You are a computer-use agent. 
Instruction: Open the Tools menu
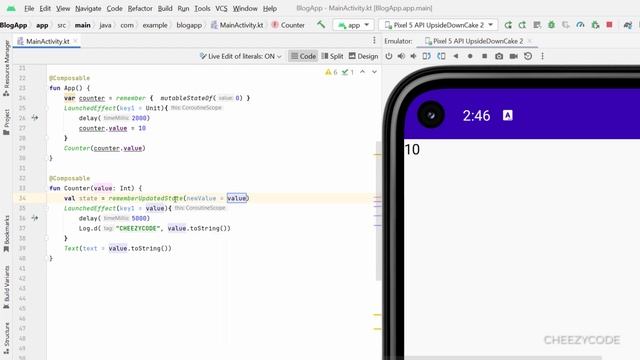point(202,8)
